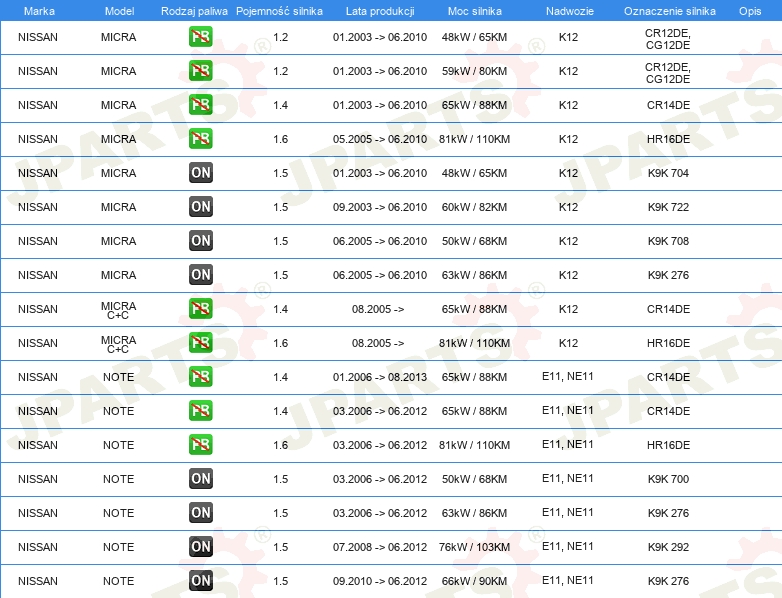The width and height of the screenshot is (782, 598).
Task: Click the petrol icon for Micra C+C 1.4
Action: [200, 309]
